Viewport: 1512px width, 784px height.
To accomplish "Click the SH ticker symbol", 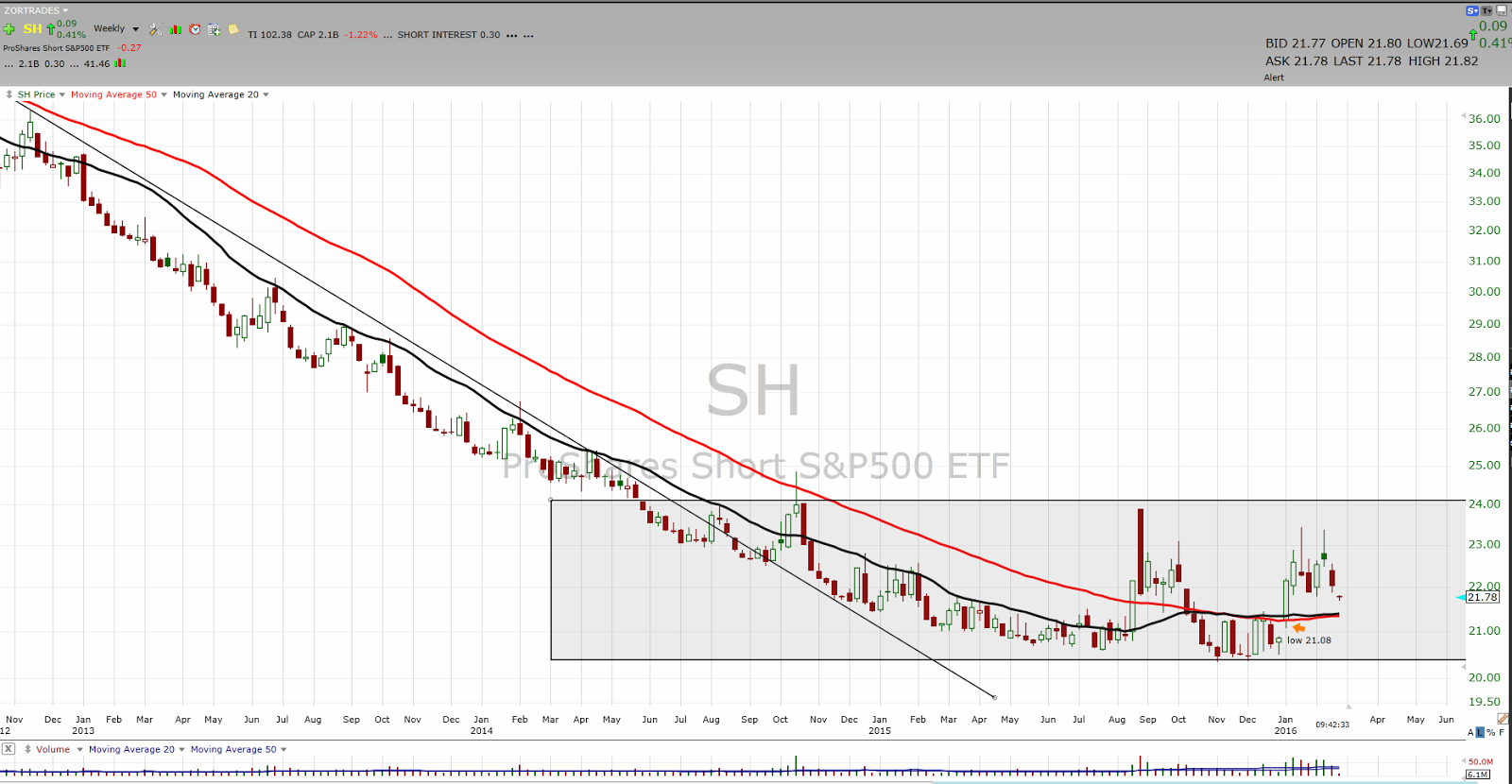I will click(x=32, y=29).
